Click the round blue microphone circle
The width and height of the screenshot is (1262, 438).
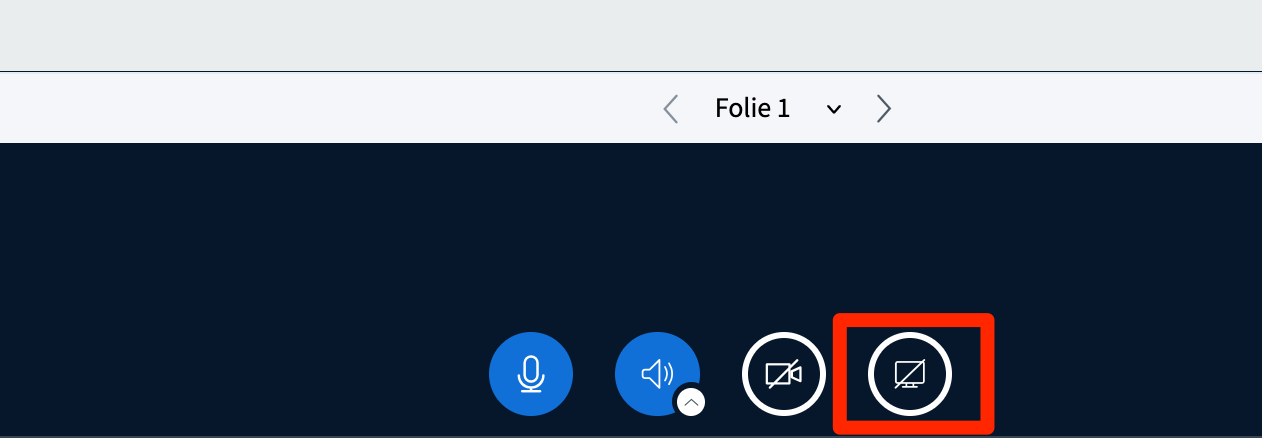[530, 374]
